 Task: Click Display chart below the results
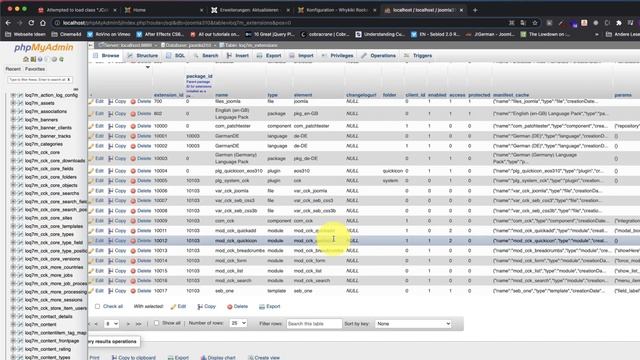(x=218, y=358)
